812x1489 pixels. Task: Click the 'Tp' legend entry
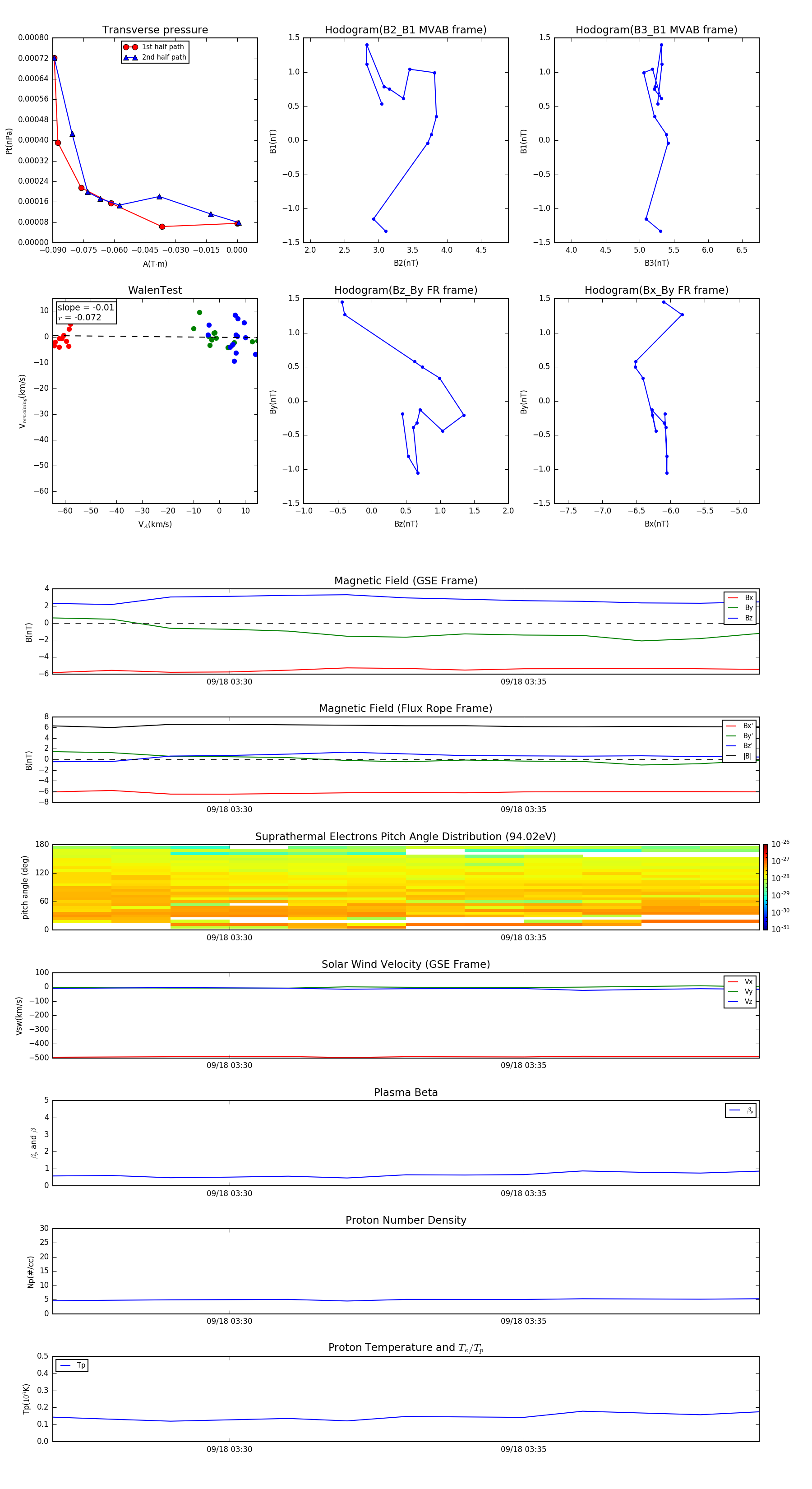click(73, 1366)
